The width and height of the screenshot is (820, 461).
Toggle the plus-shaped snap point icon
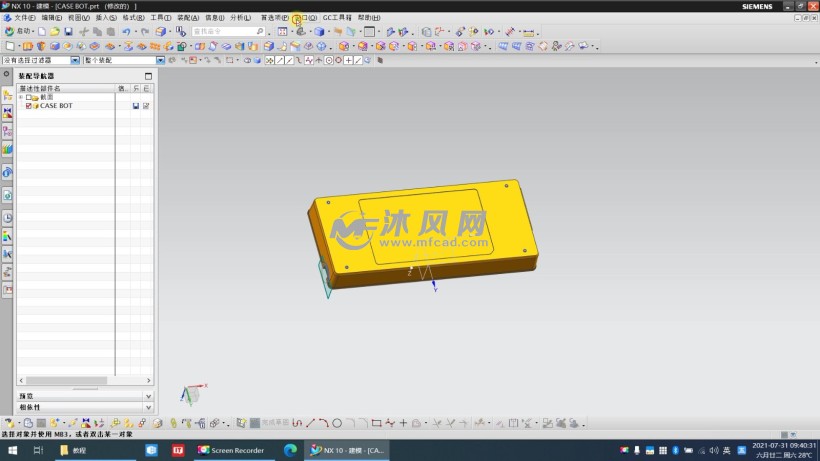348,61
